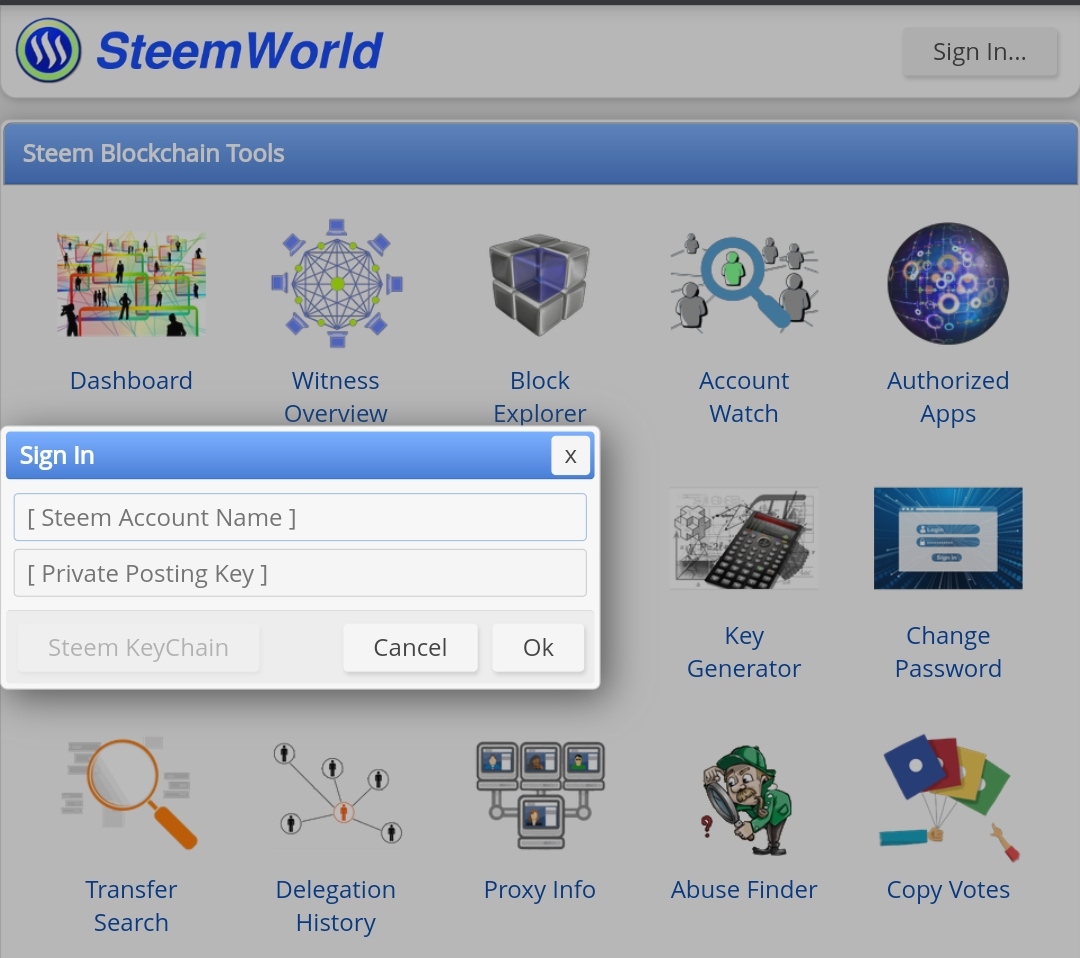Click the Transfer Search label
This screenshot has width=1080, height=958.
(131, 906)
